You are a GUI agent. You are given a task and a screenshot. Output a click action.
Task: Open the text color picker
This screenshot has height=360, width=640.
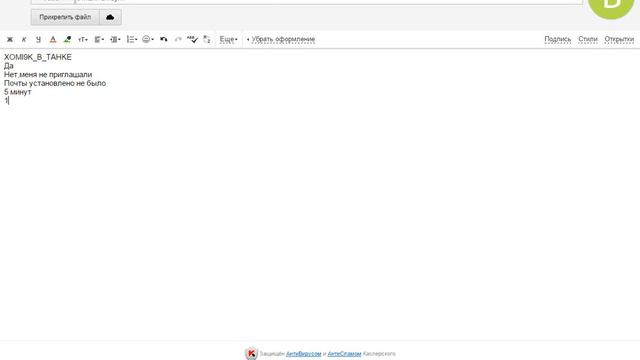tap(53, 40)
